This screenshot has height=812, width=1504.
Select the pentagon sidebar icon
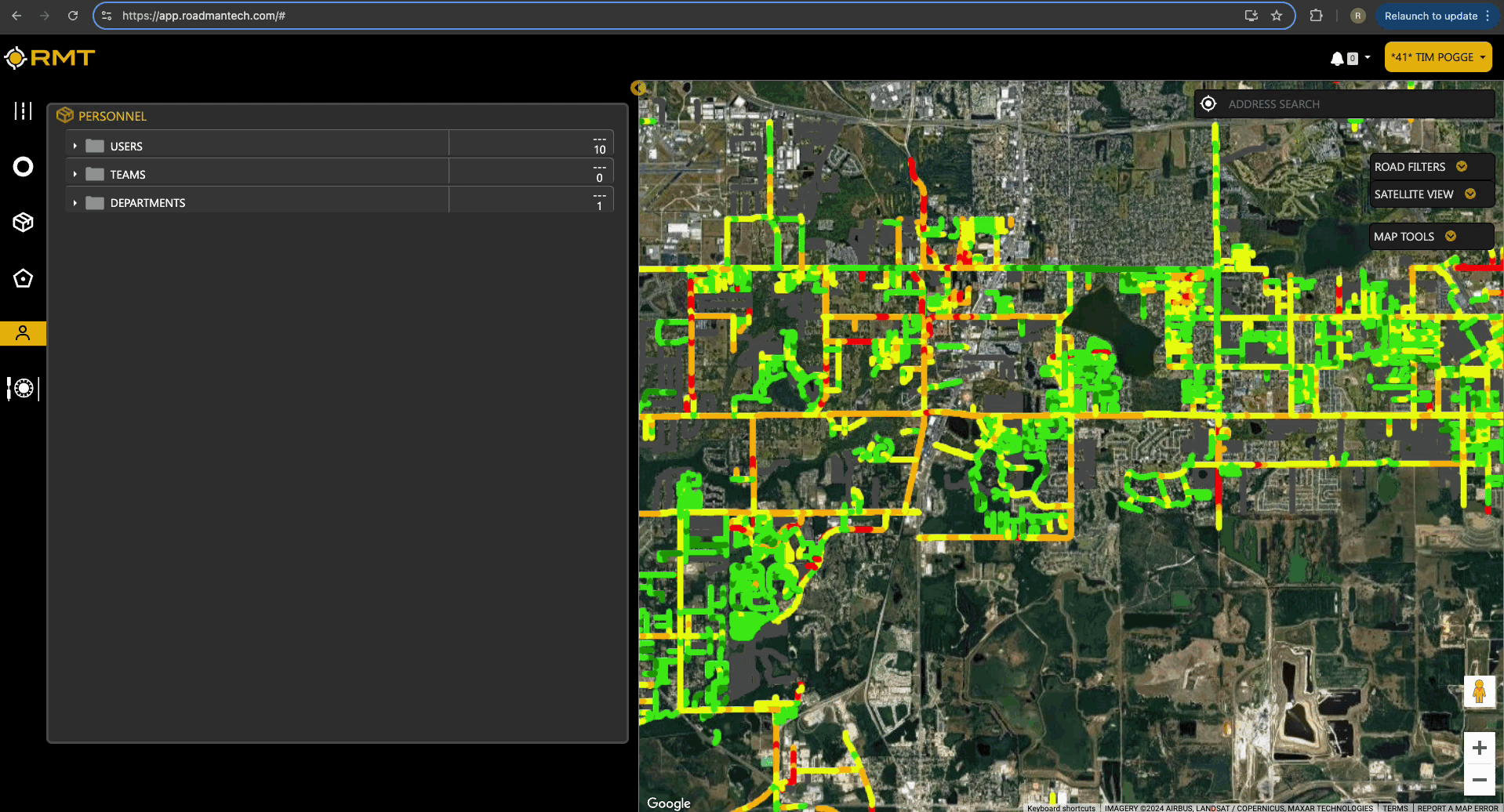[24, 278]
